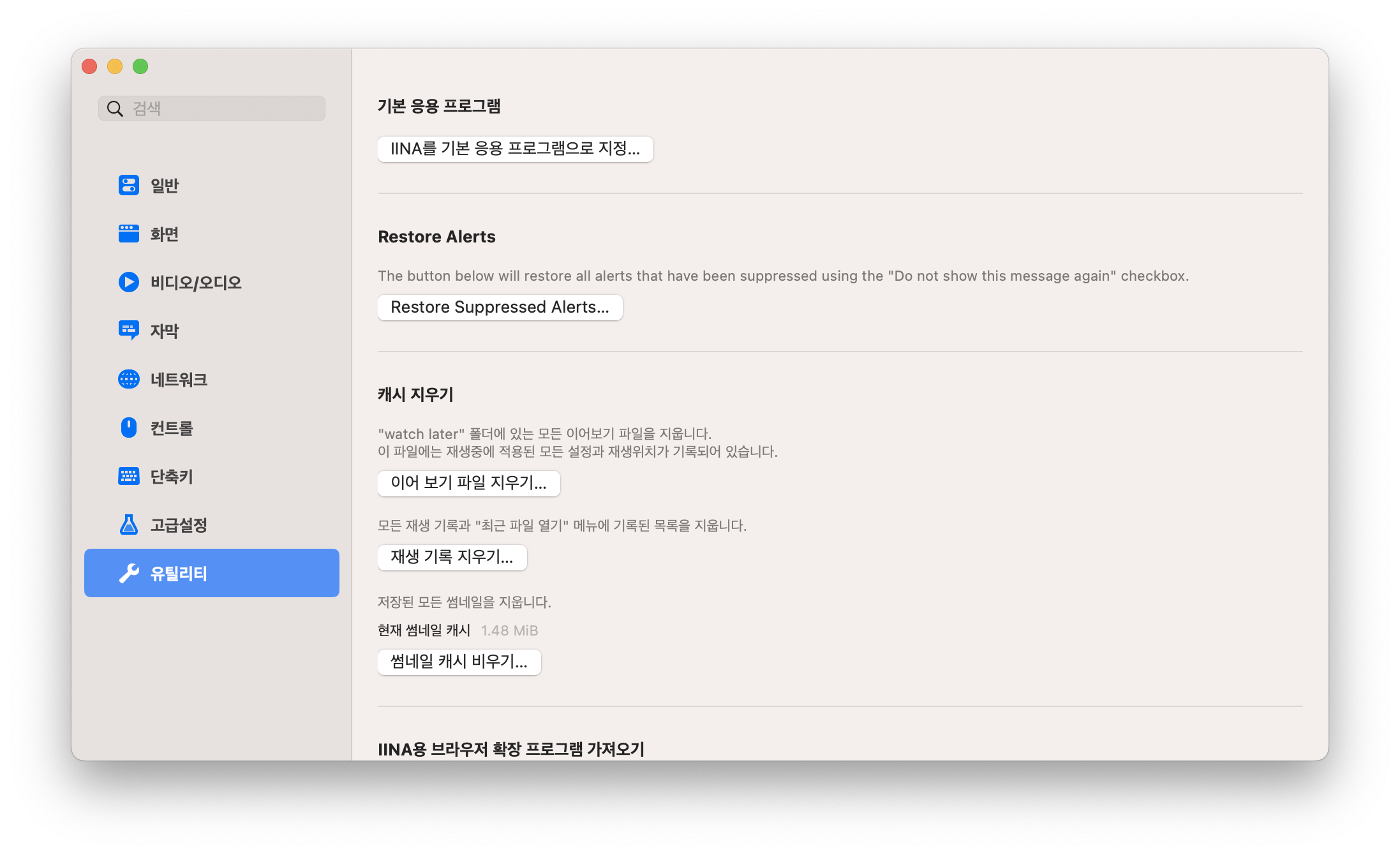Click the Display (화면) window icon
This screenshot has height=855, width=1400.
coord(129,234)
